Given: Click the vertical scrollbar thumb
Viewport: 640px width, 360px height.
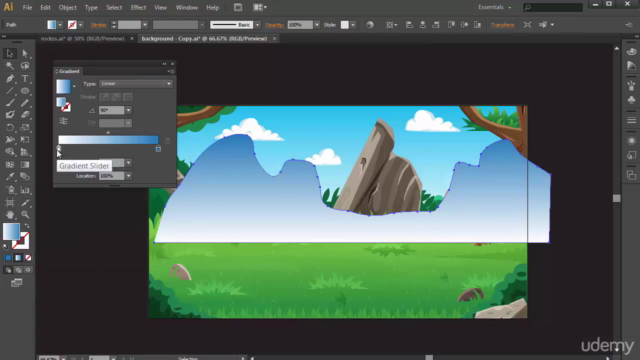Looking at the screenshot, I should tap(617, 198).
